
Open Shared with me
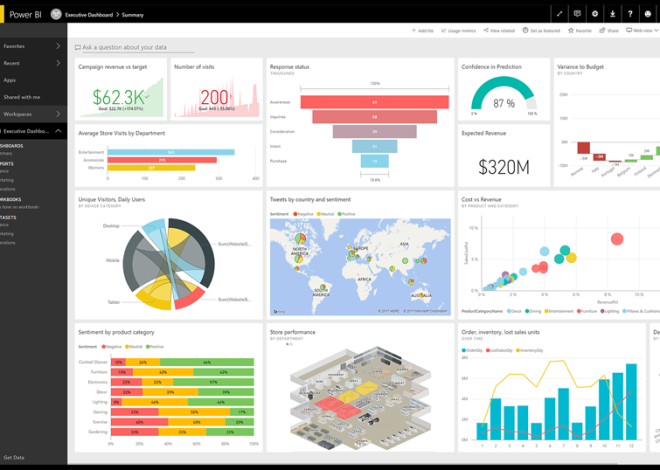coord(21,97)
